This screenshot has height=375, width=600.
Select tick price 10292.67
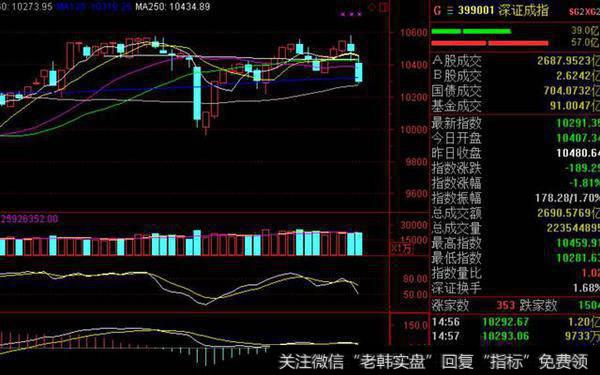pos(506,322)
